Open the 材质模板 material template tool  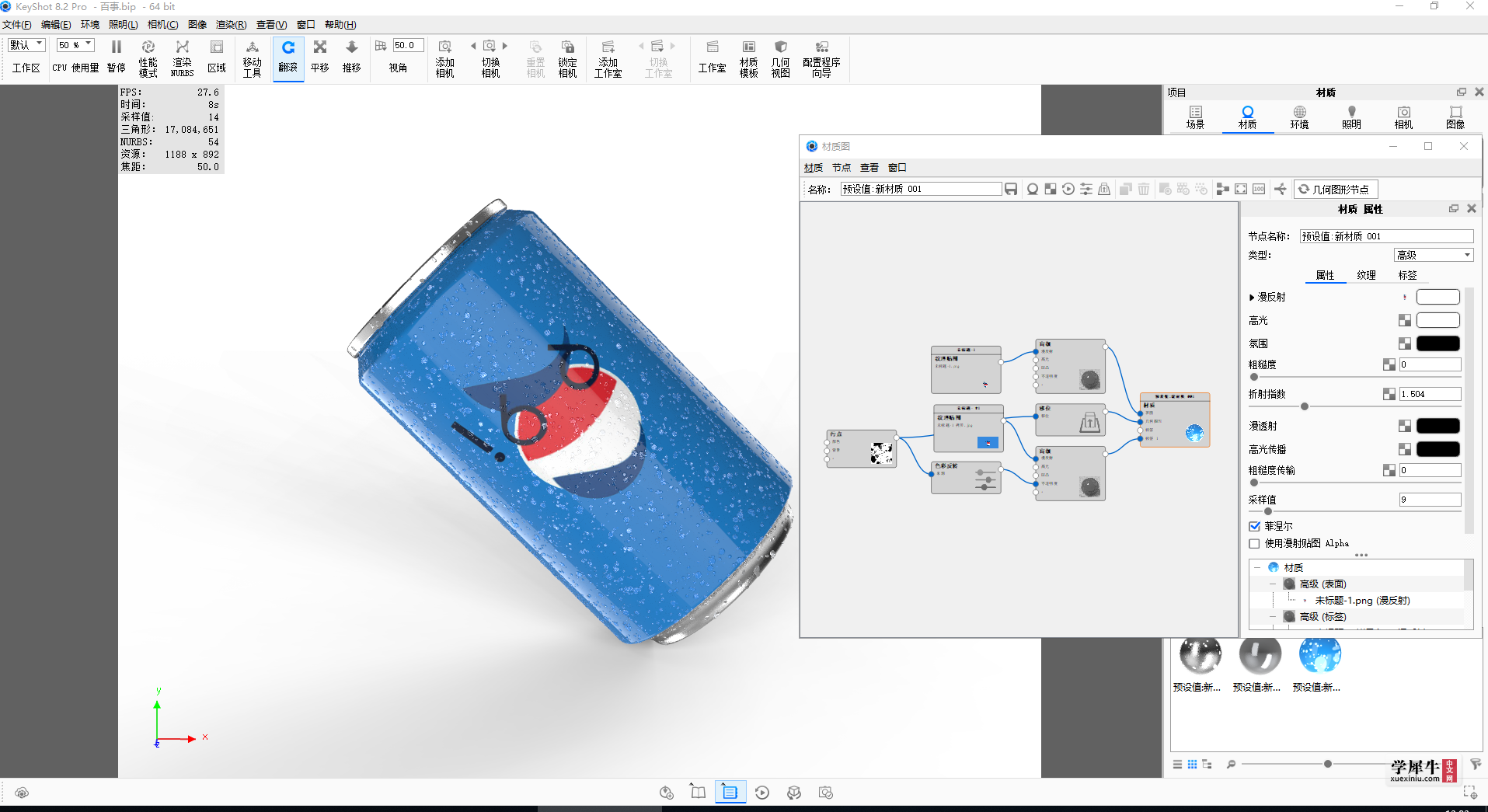click(749, 58)
